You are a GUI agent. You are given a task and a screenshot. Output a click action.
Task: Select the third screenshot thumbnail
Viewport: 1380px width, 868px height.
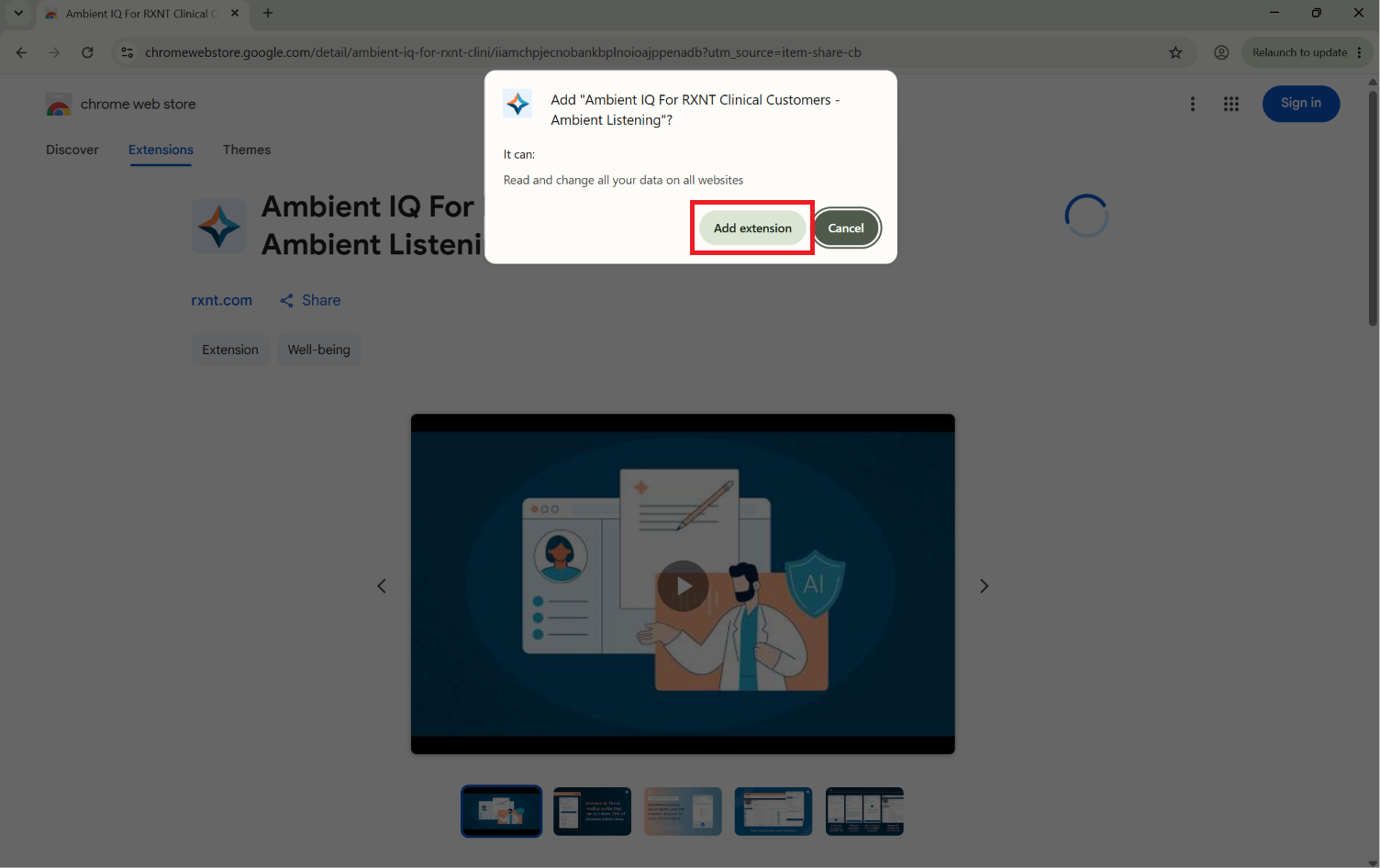tap(683, 811)
